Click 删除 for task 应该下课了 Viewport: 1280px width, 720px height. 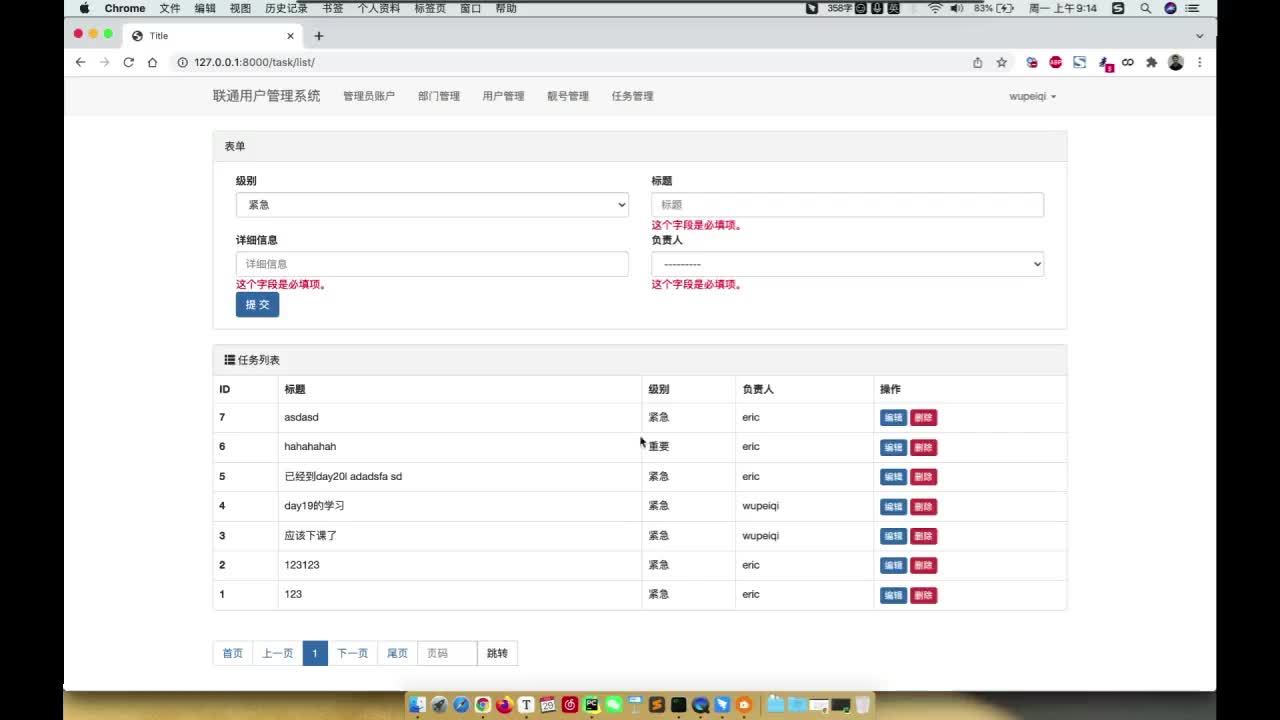923,536
